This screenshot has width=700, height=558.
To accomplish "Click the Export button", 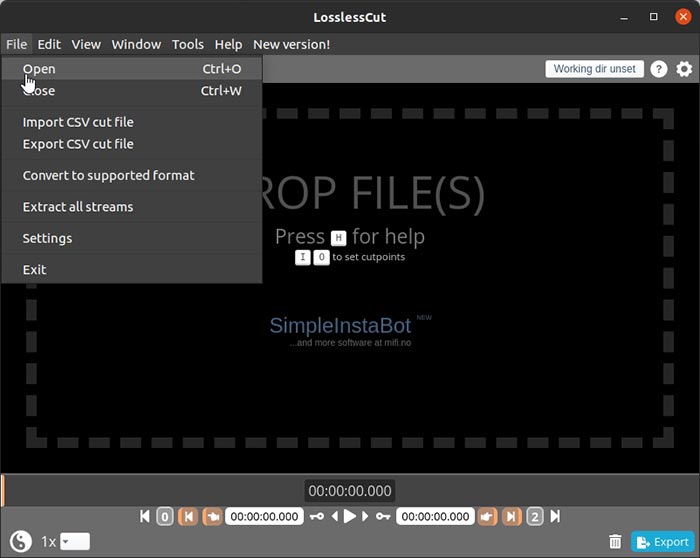I will coord(662,541).
